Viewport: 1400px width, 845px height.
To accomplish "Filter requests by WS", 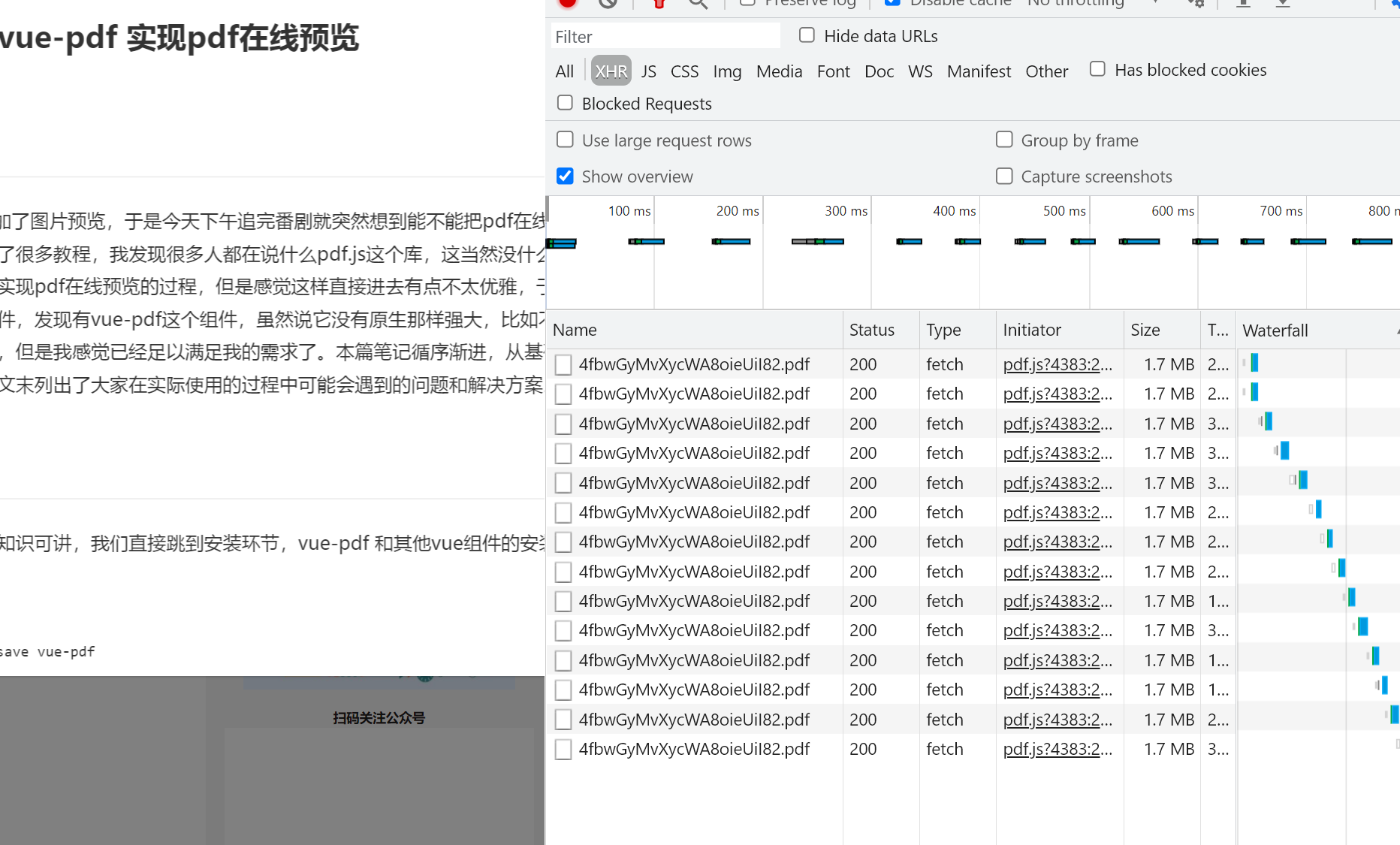I will click(920, 71).
